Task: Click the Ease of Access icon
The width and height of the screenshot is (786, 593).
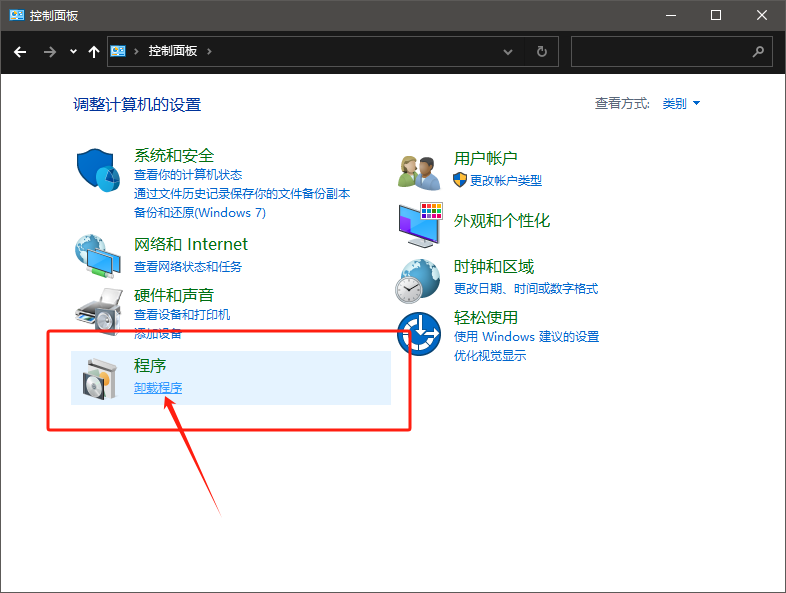Action: 419,333
